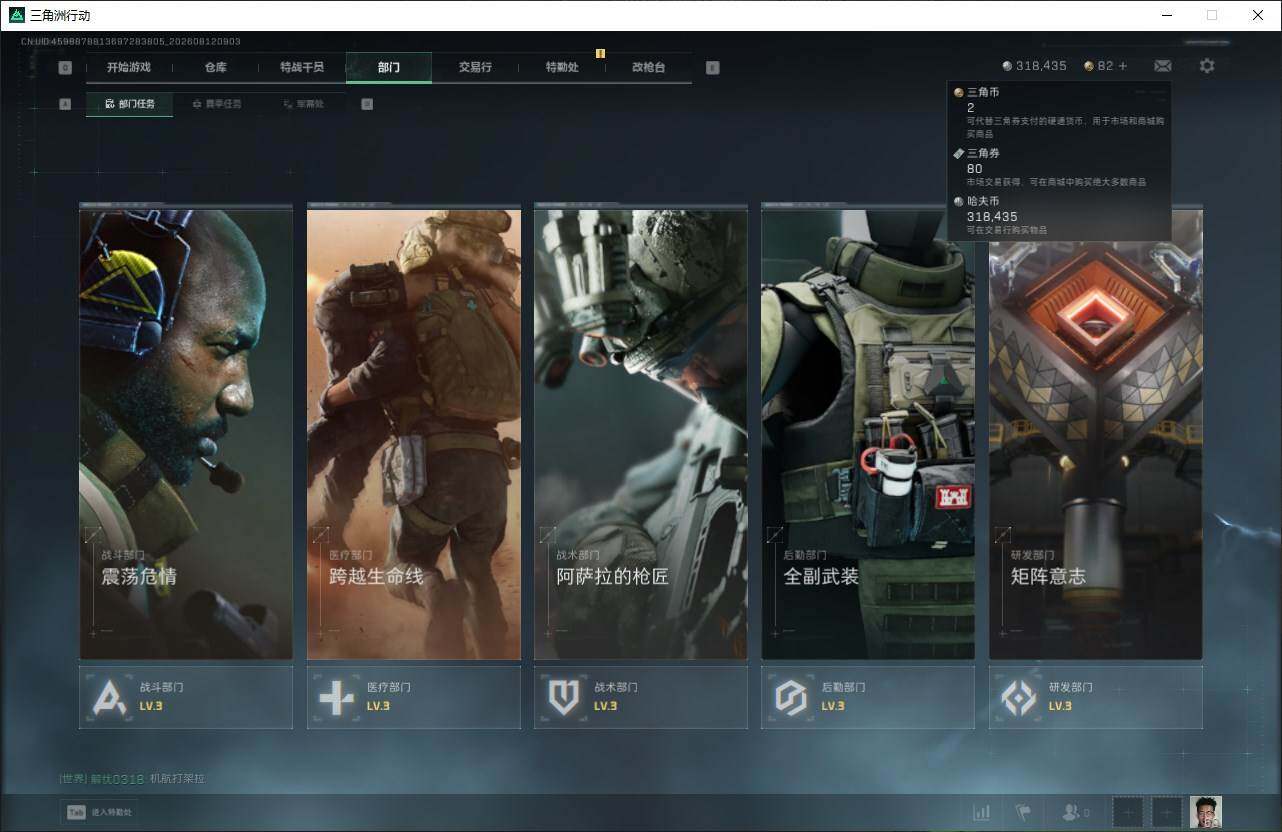This screenshot has height=832, width=1282.
Task: Open the settings gear icon
Action: pyautogui.click(x=1207, y=66)
